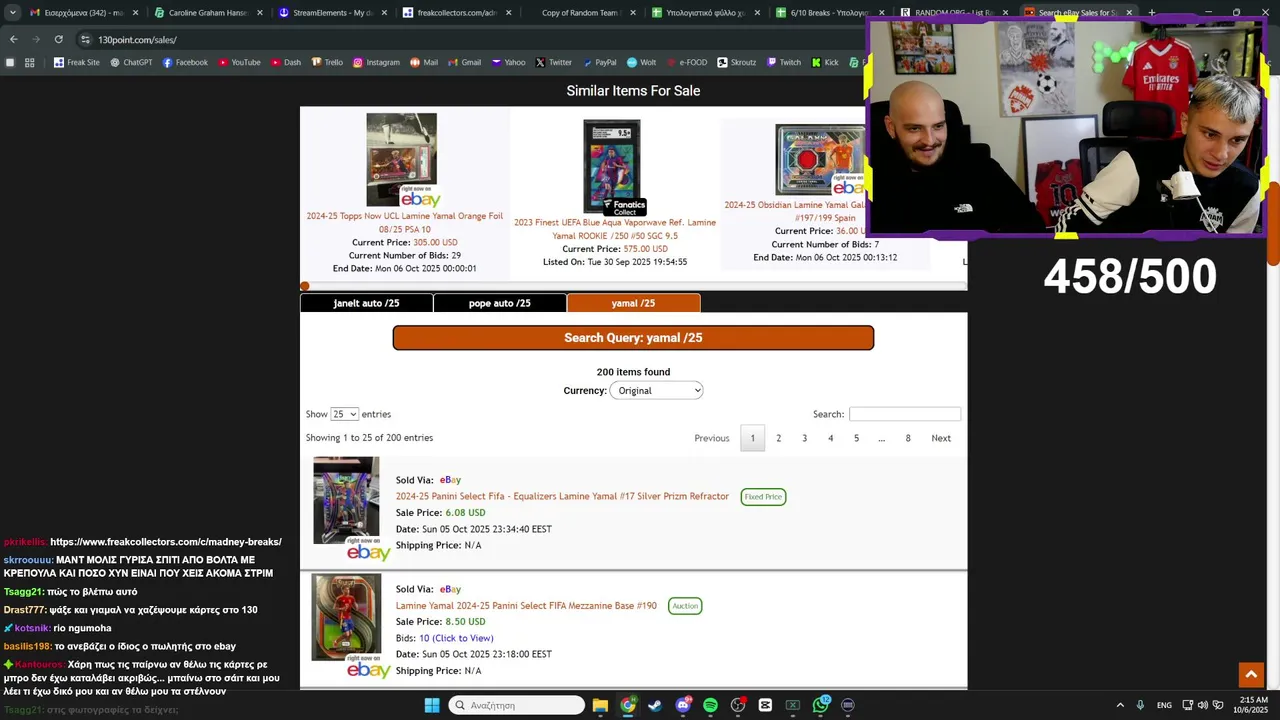Click the table Search input field
The height and width of the screenshot is (720, 1280).
pos(905,414)
